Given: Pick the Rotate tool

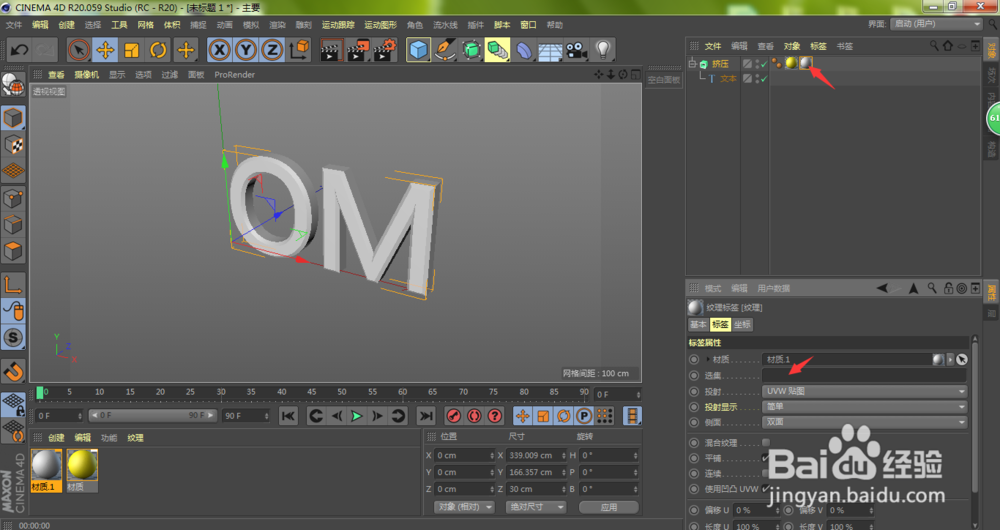Looking at the screenshot, I should coord(158,50).
